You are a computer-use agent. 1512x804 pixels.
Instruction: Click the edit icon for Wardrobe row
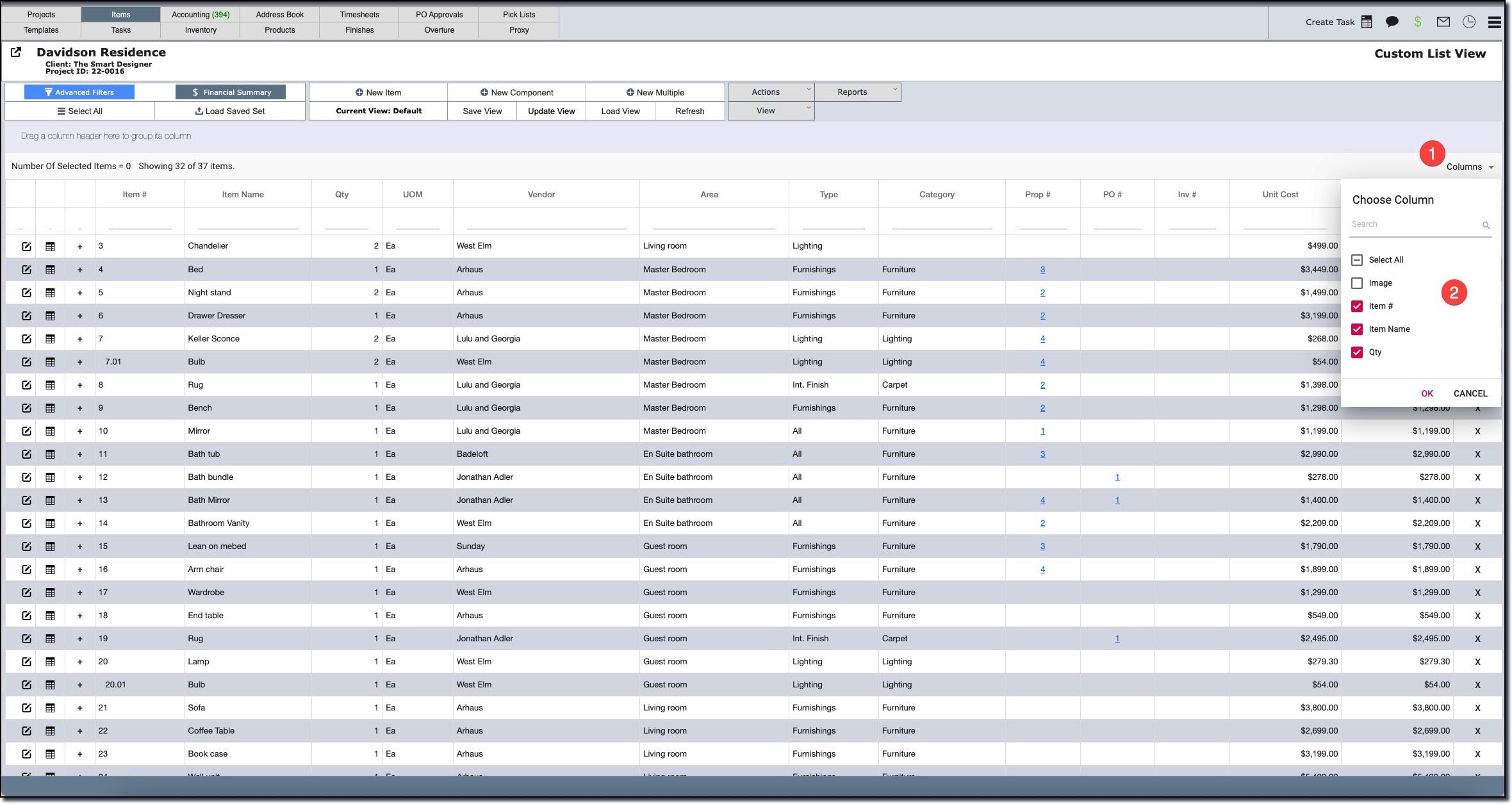point(26,593)
